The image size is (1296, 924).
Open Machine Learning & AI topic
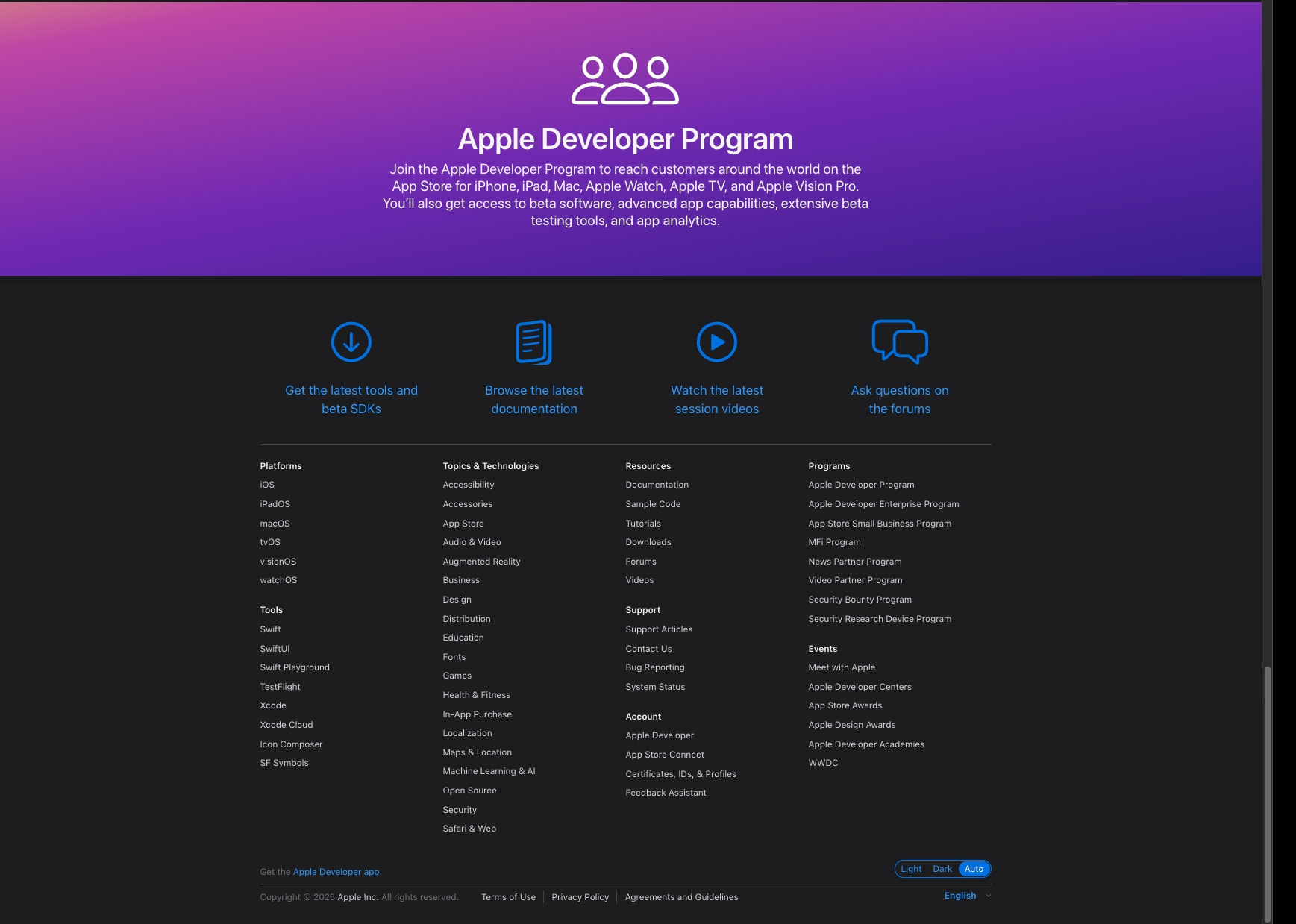[x=489, y=771]
